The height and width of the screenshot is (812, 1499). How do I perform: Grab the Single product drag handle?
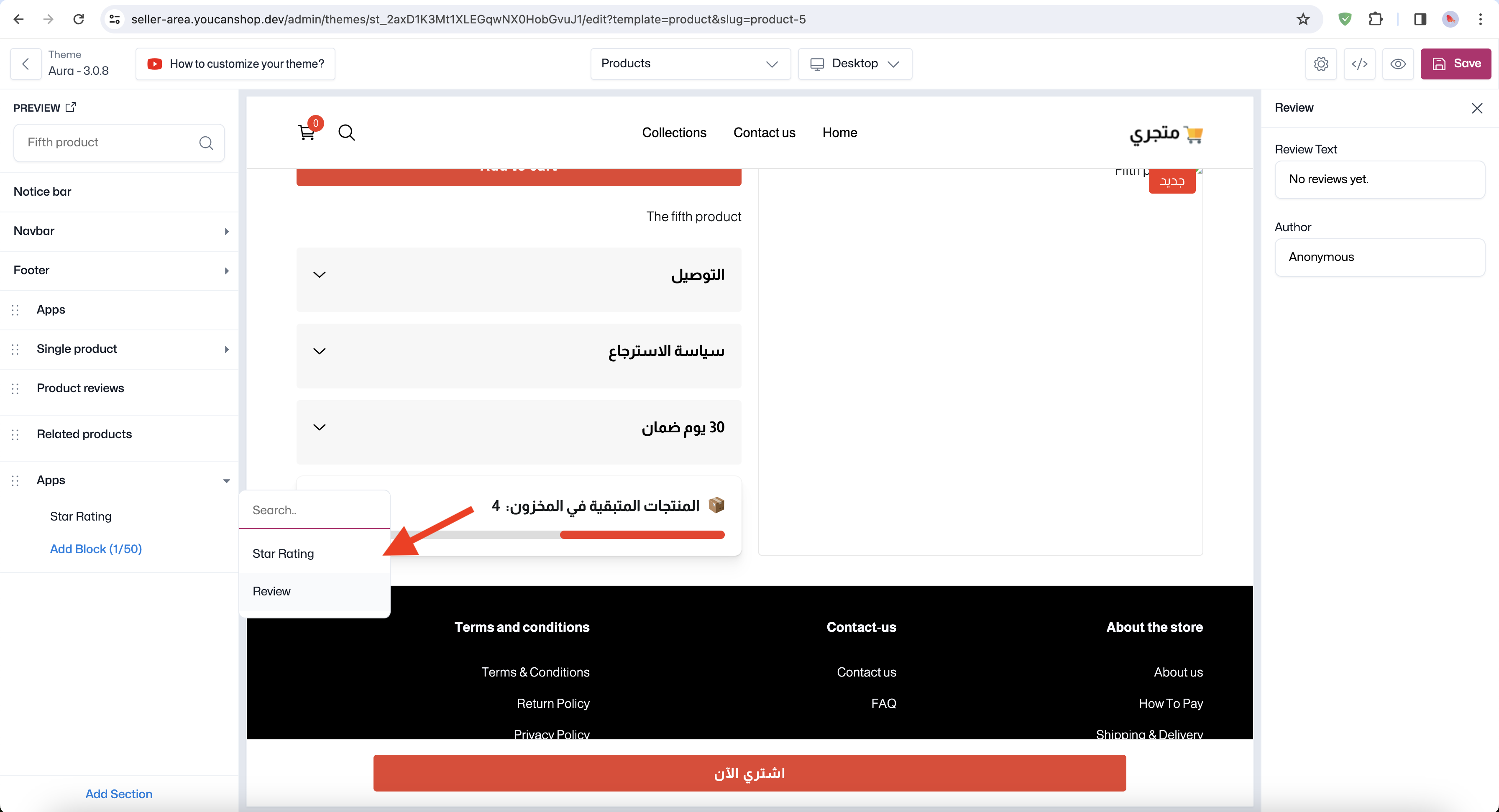point(16,349)
